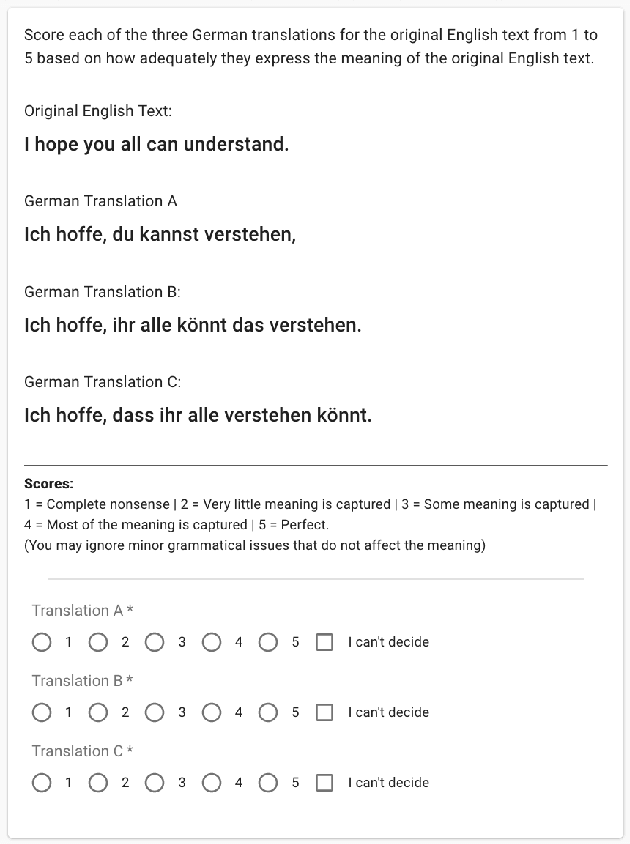Check "I can't decide" for Translation A
The height and width of the screenshot is (844, 630).
tap(324, 642)
